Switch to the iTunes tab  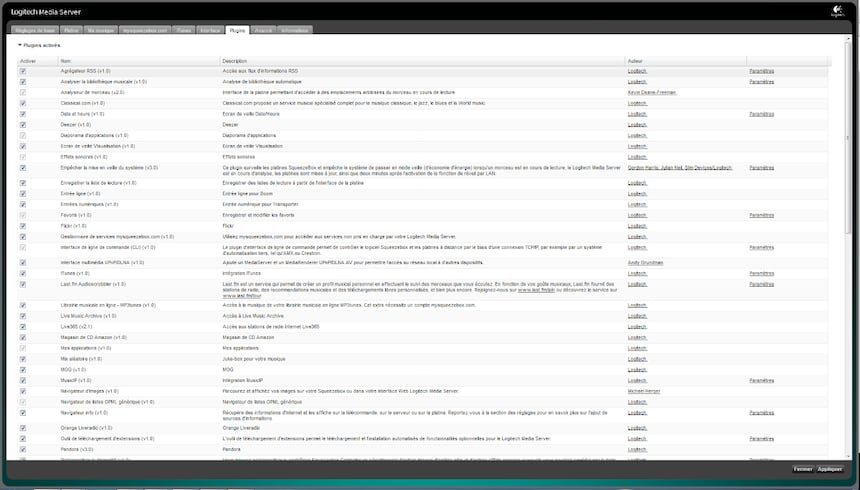184,30
